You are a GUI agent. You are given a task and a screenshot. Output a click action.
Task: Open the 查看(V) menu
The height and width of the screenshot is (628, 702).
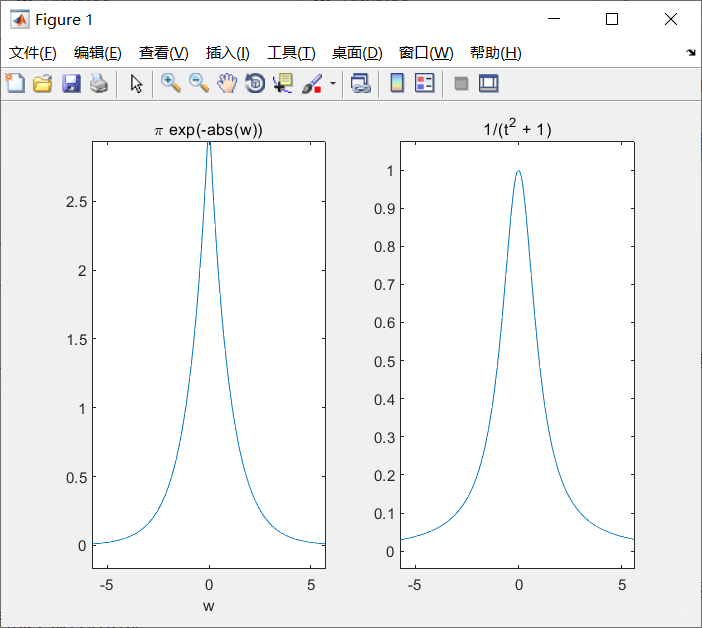163,53
